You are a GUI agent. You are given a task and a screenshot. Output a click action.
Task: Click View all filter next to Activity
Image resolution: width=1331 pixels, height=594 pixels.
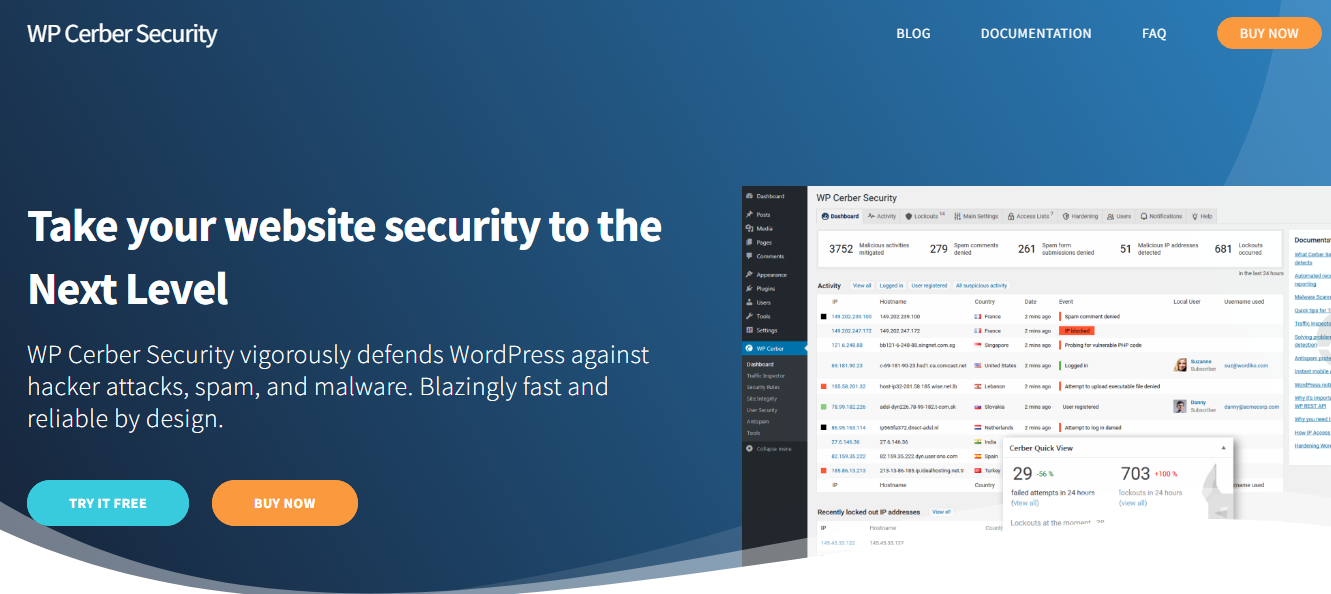point(862,286)
